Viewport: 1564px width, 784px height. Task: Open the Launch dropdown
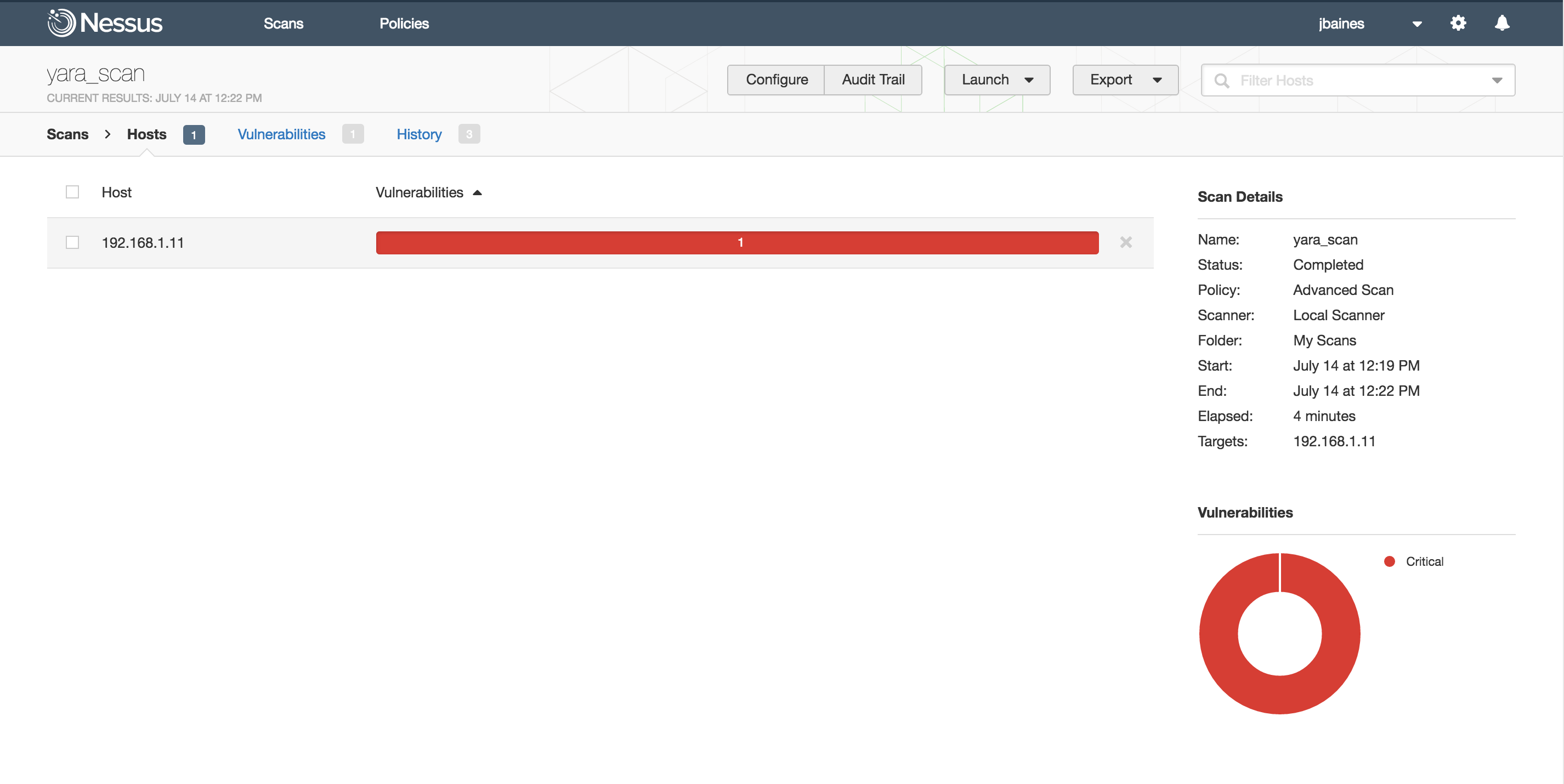click(x=997, y=80)
